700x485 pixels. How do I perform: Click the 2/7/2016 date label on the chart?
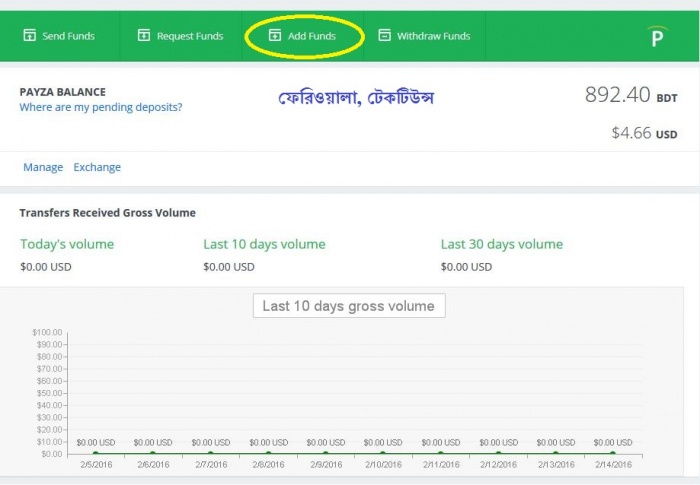pyautogui.click(x=211, y=465)
